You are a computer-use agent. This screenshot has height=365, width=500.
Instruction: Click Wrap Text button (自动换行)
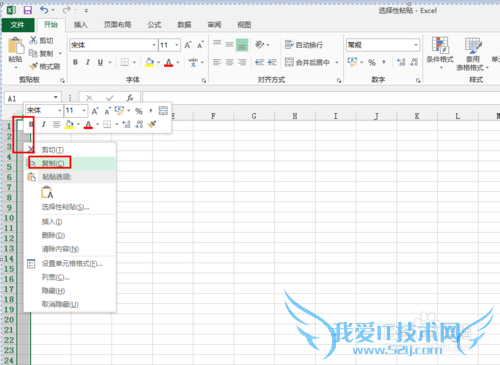tap(304, 45)
